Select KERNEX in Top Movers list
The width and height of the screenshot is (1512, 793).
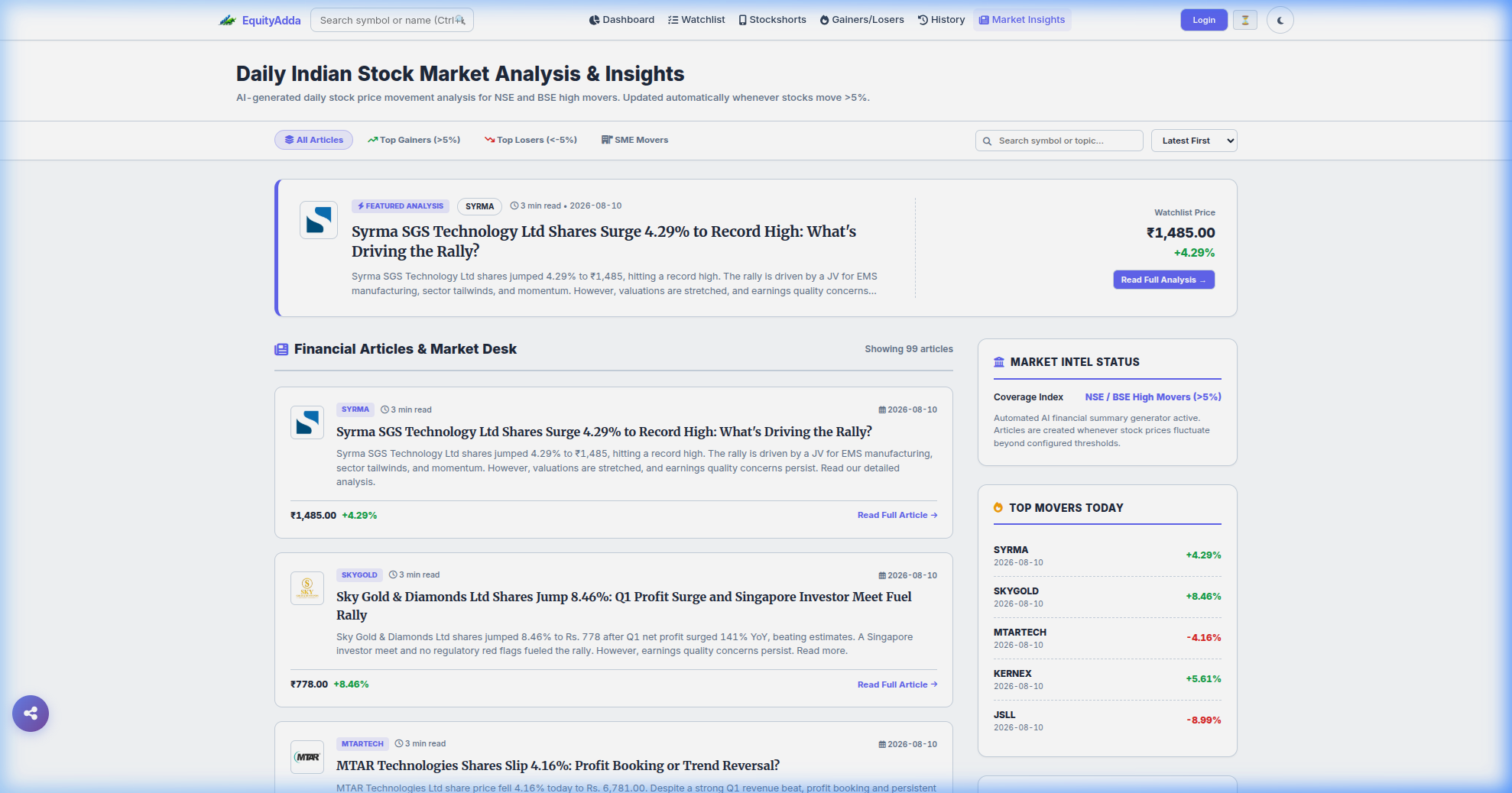(x=1108, y=679)
